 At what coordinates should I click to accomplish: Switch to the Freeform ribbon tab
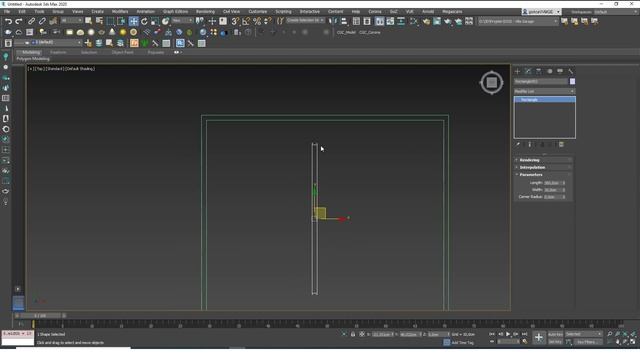coord(58,52)
